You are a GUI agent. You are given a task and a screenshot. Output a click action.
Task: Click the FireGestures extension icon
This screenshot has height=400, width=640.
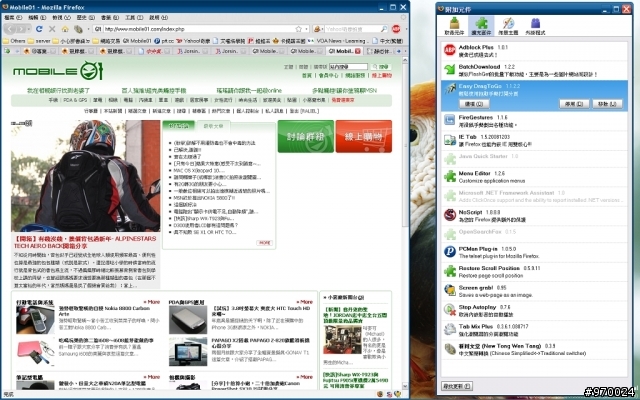click(x=450, y=120)
